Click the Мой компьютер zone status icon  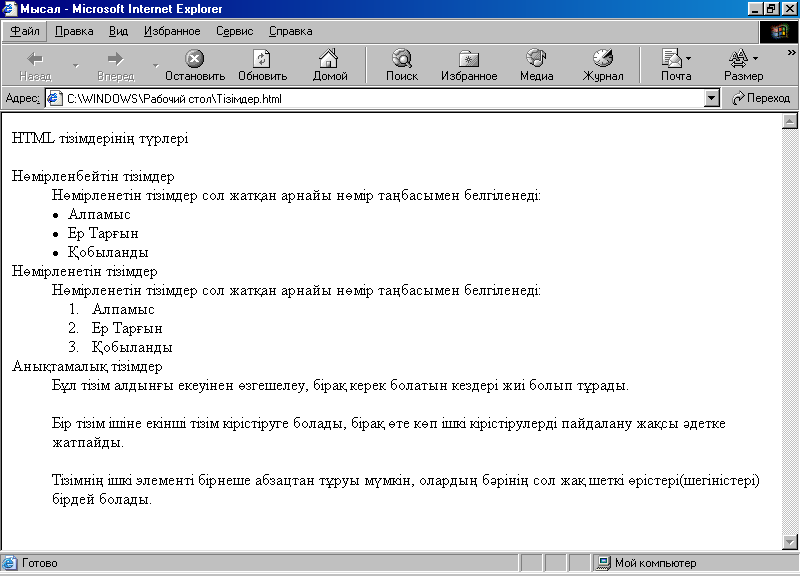[x=604, y=563]
